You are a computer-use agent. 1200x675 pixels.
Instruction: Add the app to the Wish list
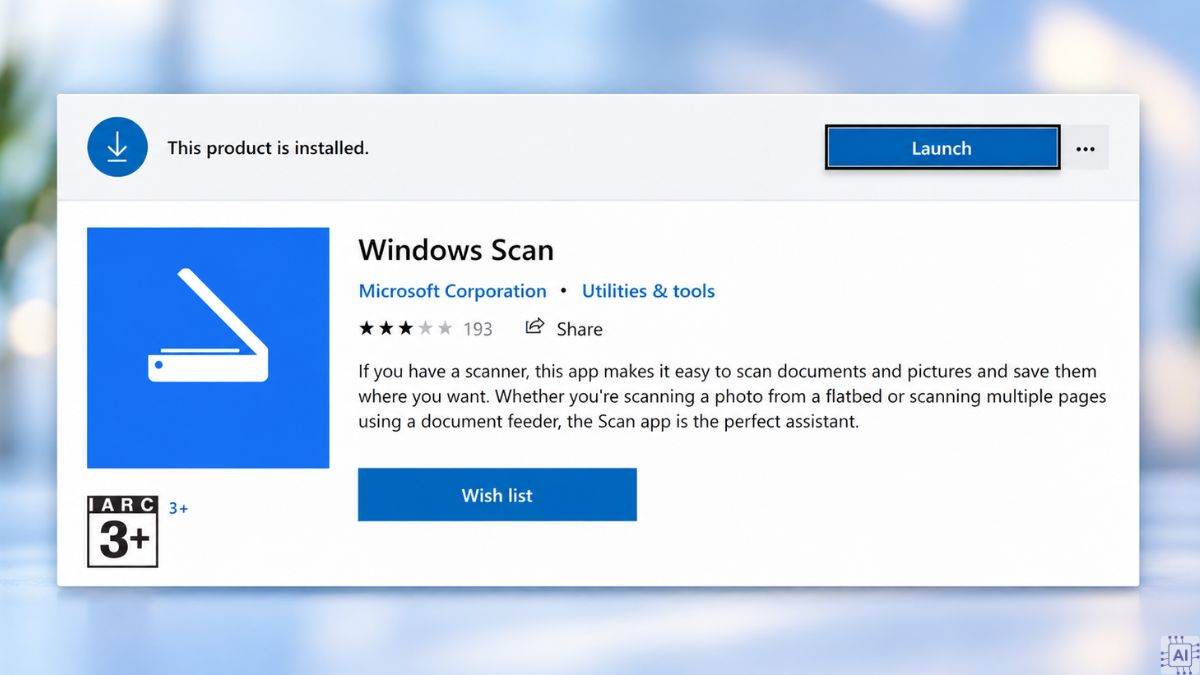click(x=497, y=495)
